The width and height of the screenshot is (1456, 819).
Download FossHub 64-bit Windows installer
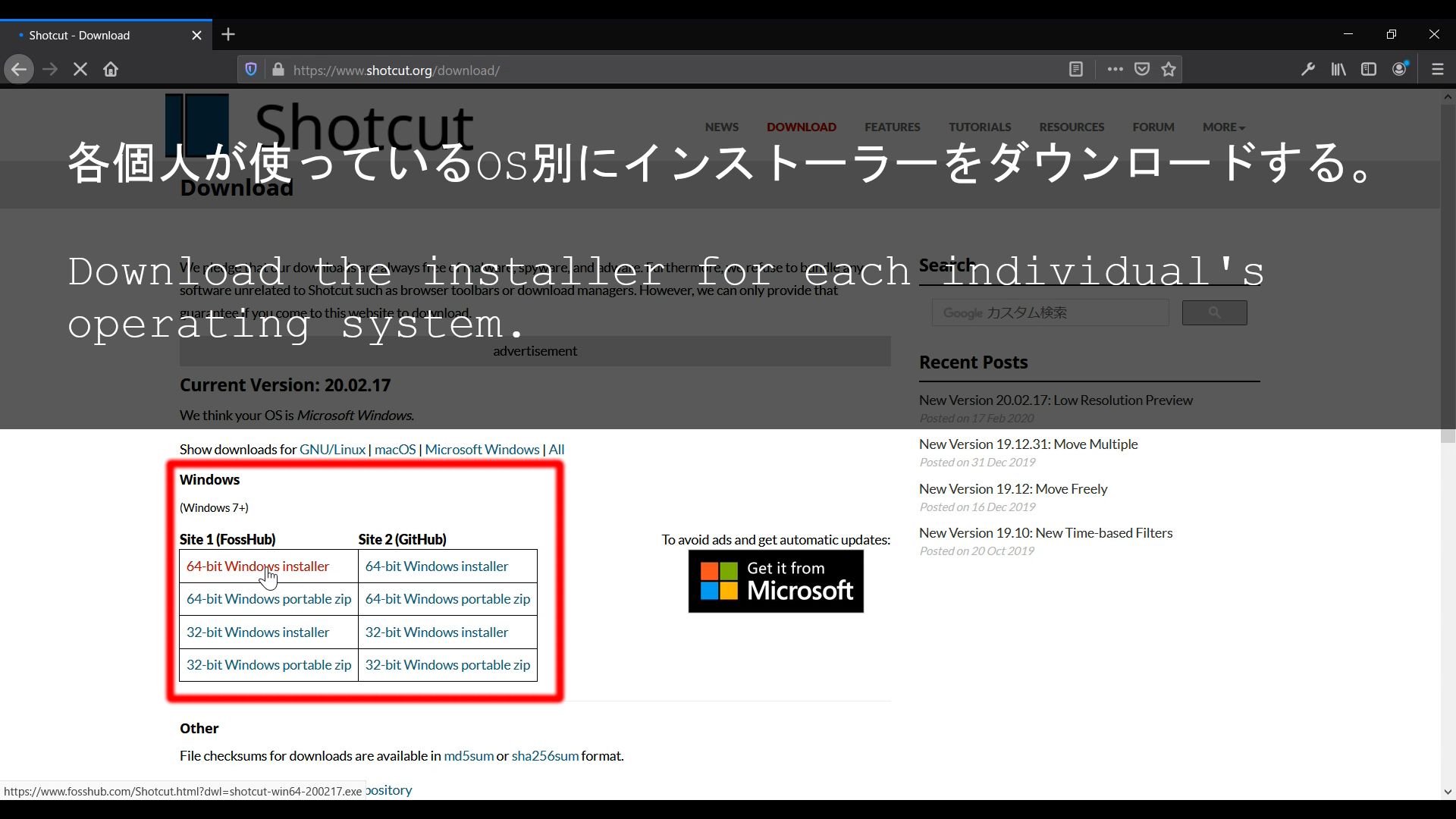click(x=258, y=566)
